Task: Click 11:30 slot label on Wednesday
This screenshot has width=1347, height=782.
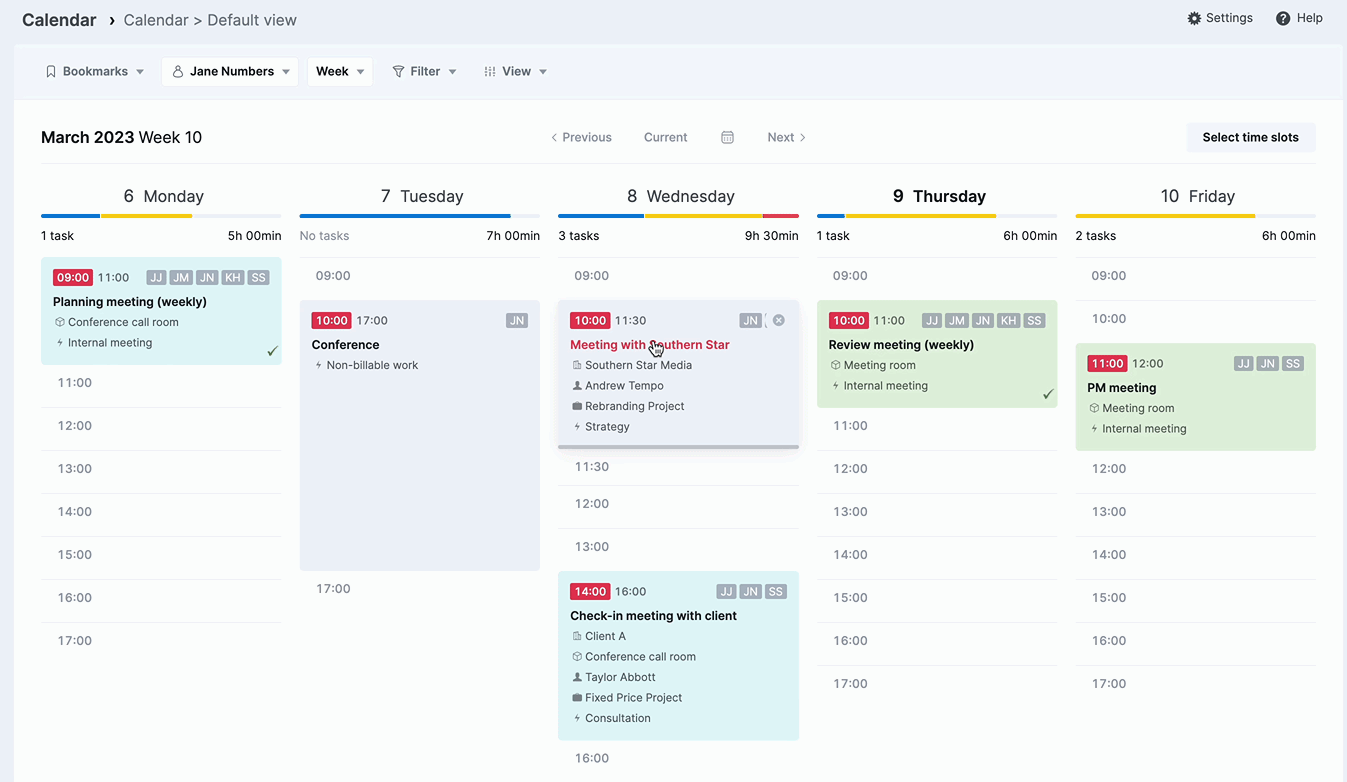Action: (591, 467)
